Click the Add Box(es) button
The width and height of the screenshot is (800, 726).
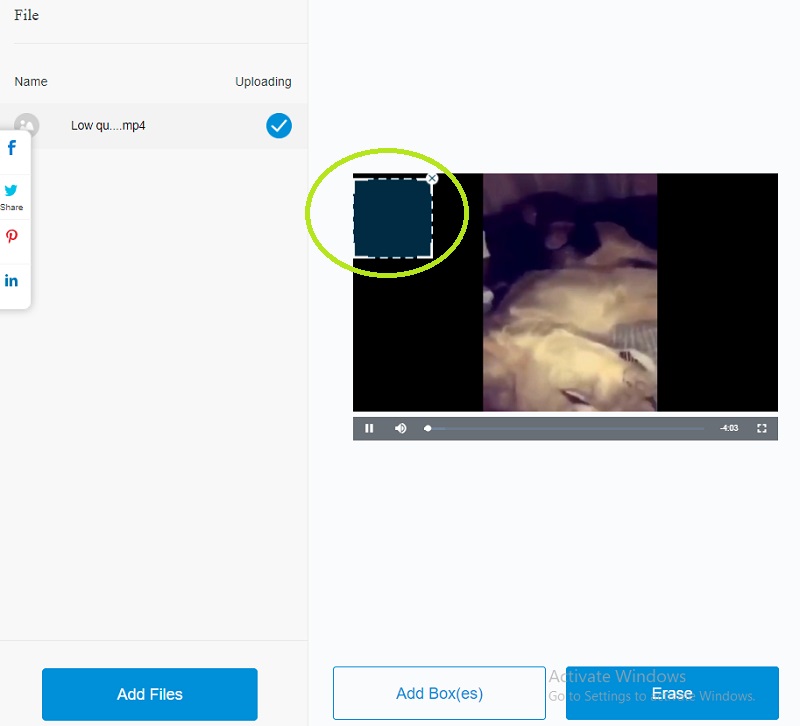(x=439, y=692)
